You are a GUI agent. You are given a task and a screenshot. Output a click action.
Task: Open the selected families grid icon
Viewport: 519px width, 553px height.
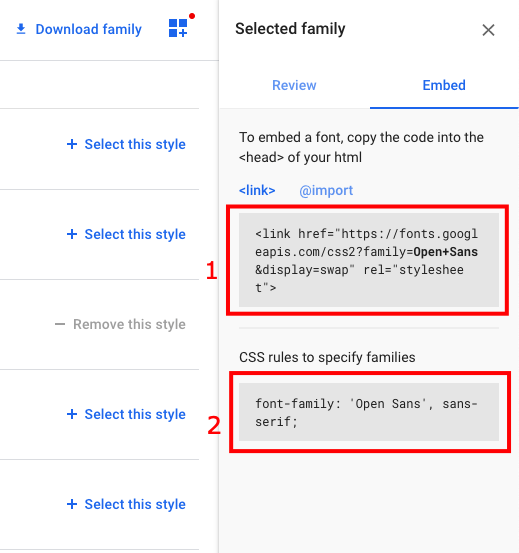click(178, 28)
